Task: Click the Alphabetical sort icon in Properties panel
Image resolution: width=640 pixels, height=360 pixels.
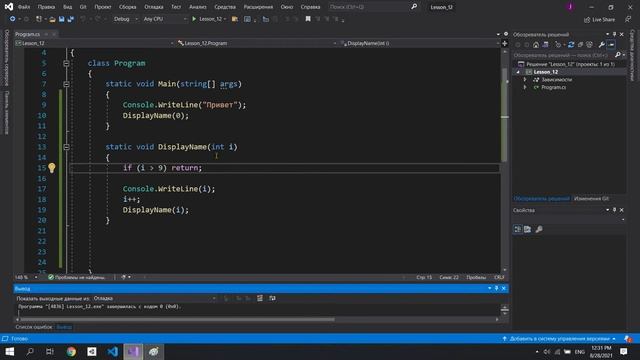Action: coord(527,229)
